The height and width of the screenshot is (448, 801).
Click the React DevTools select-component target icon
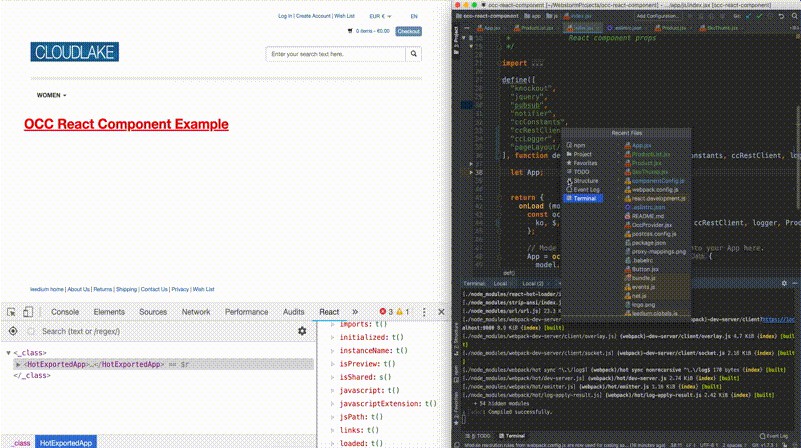pos(13,331)
